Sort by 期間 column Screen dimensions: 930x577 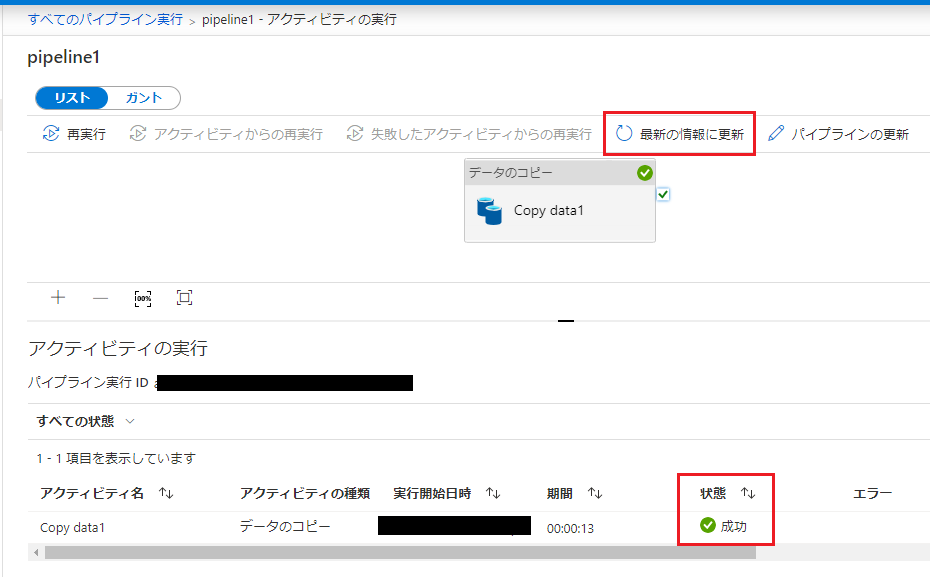[595, 493]
